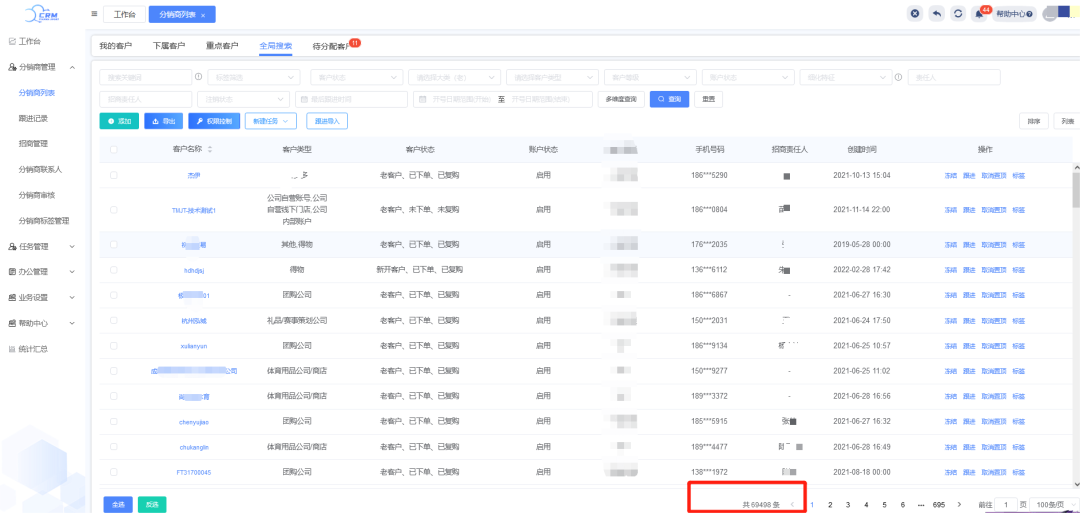Image resolution: width=1080 pixels, height=513 pixels.
Task: Click the back arrow icon in top bar
Action: coord(936,14)
